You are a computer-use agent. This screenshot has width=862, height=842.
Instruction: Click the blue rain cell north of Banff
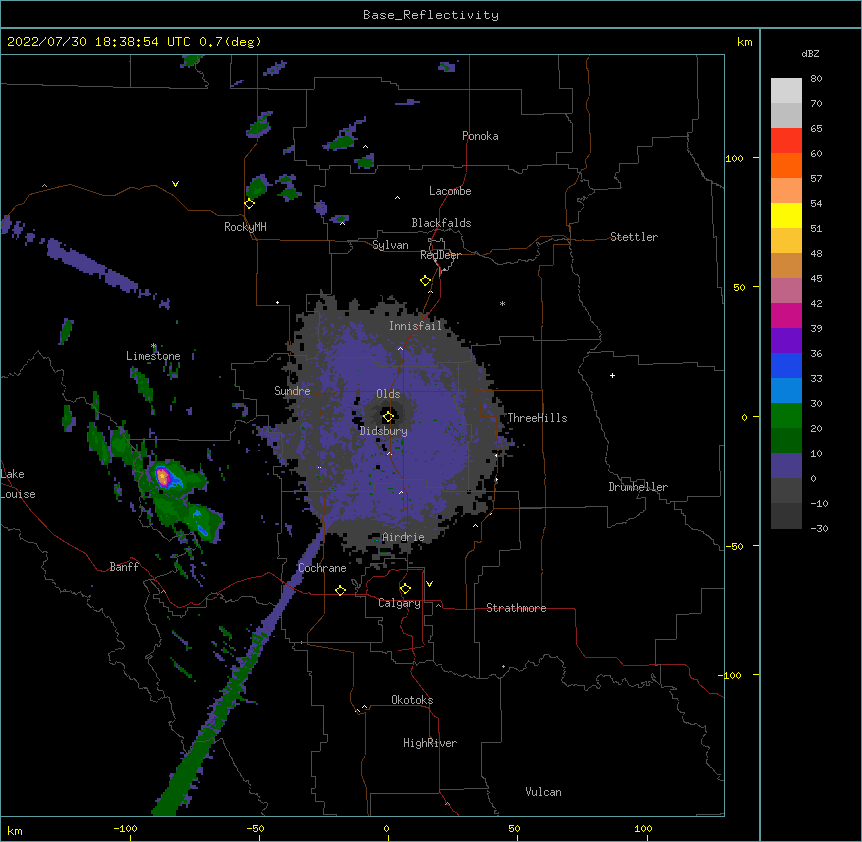click(201, 525)
